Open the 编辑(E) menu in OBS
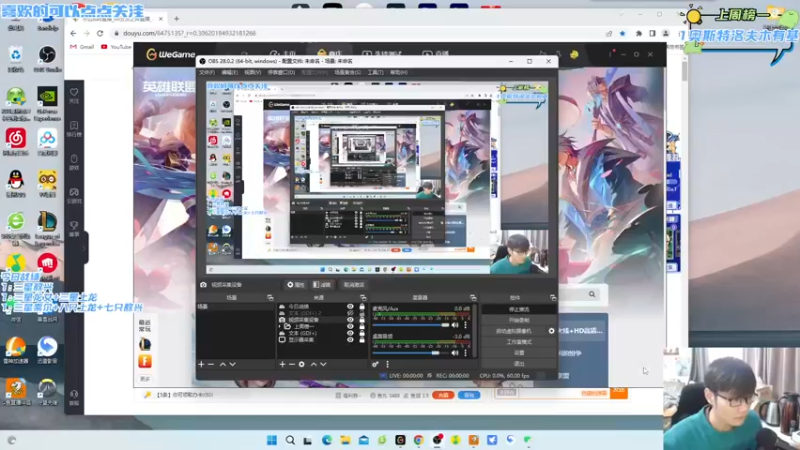800x450 pixels. click(230, 72)
